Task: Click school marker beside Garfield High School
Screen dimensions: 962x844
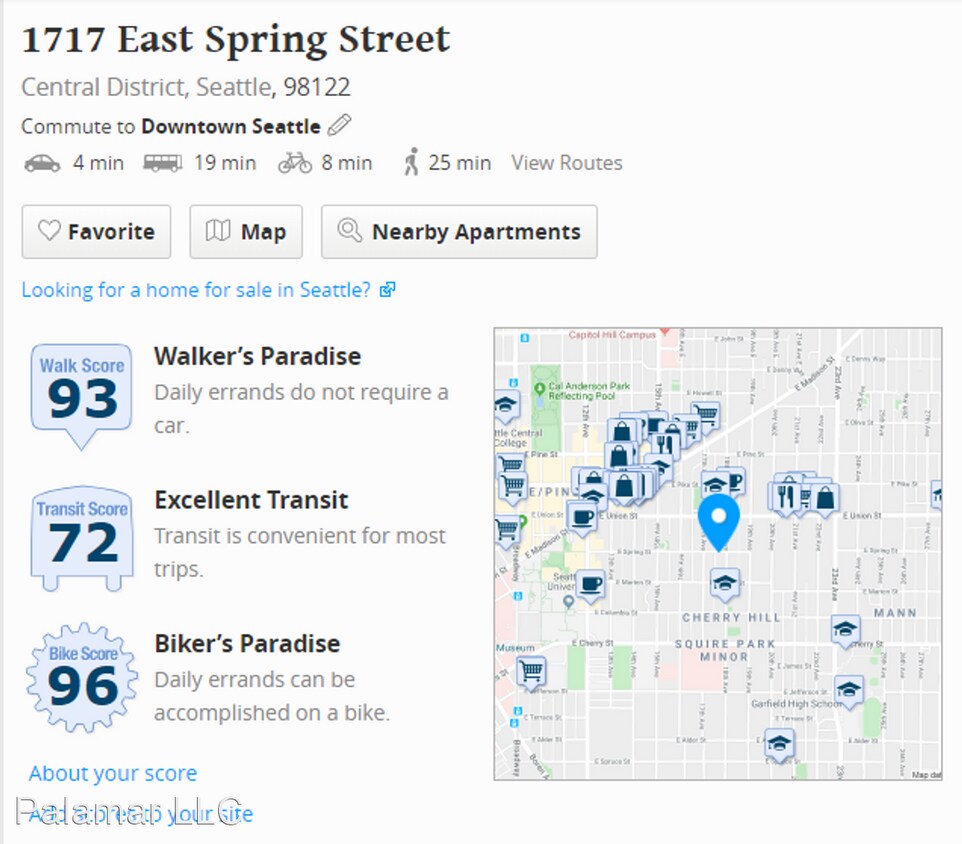Action: point(849,689)
